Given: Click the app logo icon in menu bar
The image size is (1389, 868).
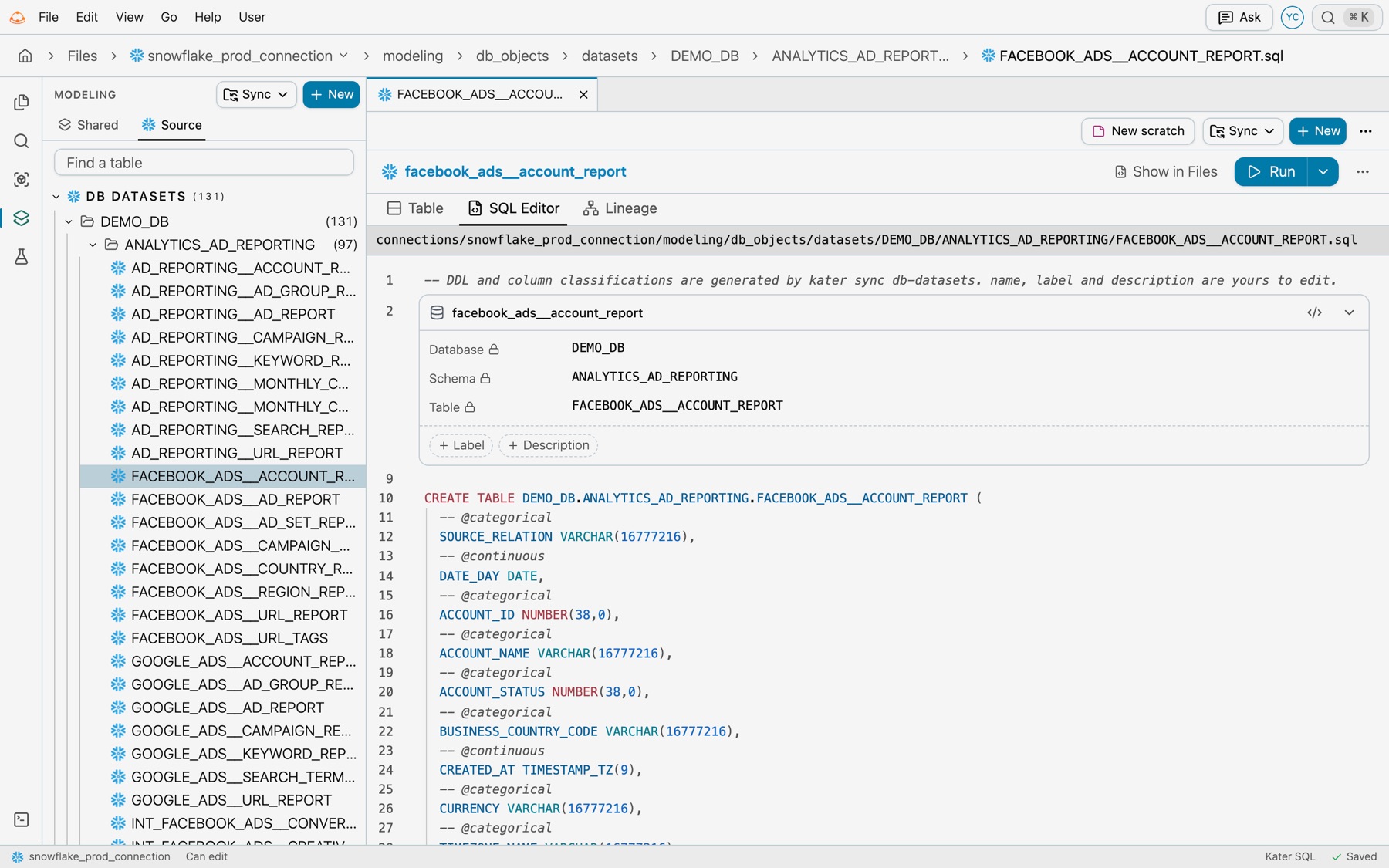Looking at the screenshot, I should [18, 17].
